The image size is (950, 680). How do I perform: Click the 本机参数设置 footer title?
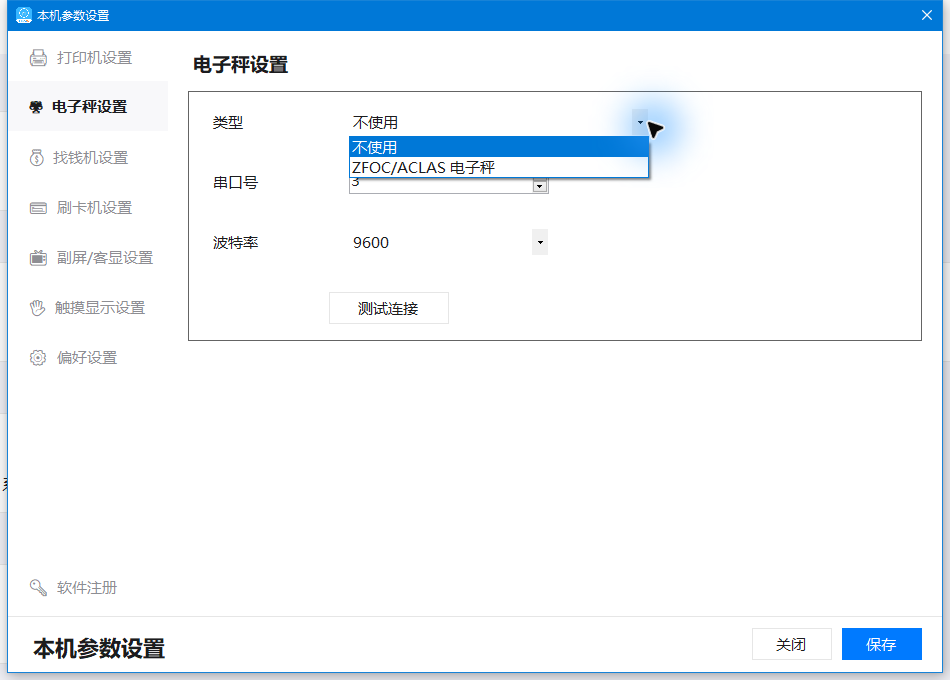coord(99,648)
